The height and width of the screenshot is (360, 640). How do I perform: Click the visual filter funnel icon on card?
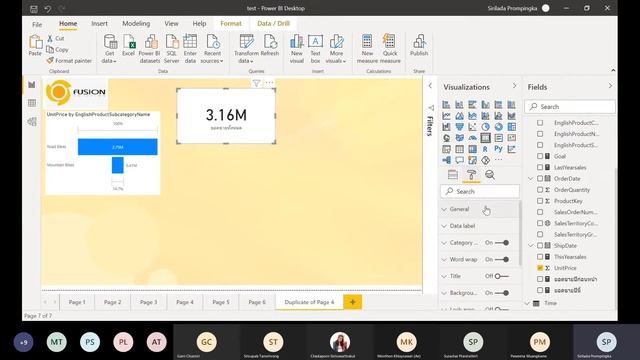coord(256,83)
